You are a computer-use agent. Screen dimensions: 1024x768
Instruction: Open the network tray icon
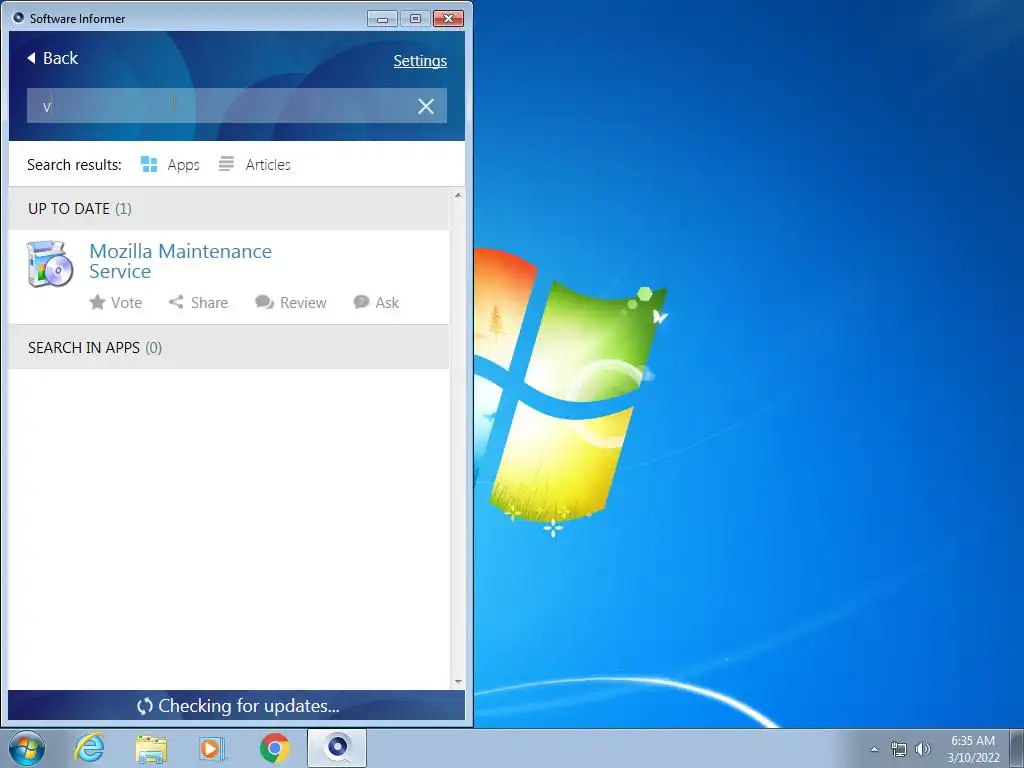899,750
